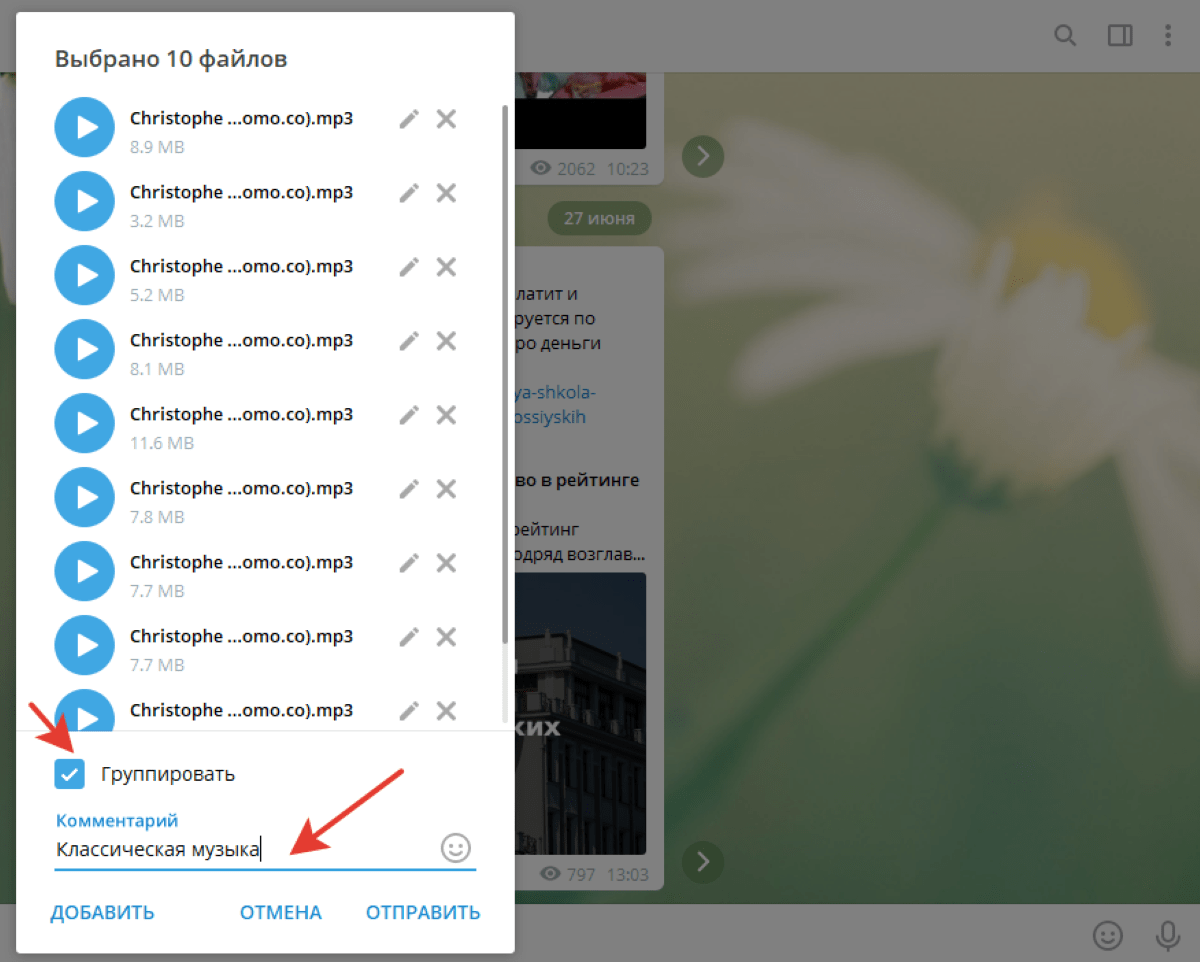Remove the 5.2 MB file from list
Screen dimensions: 1200x962
point(446,267)
